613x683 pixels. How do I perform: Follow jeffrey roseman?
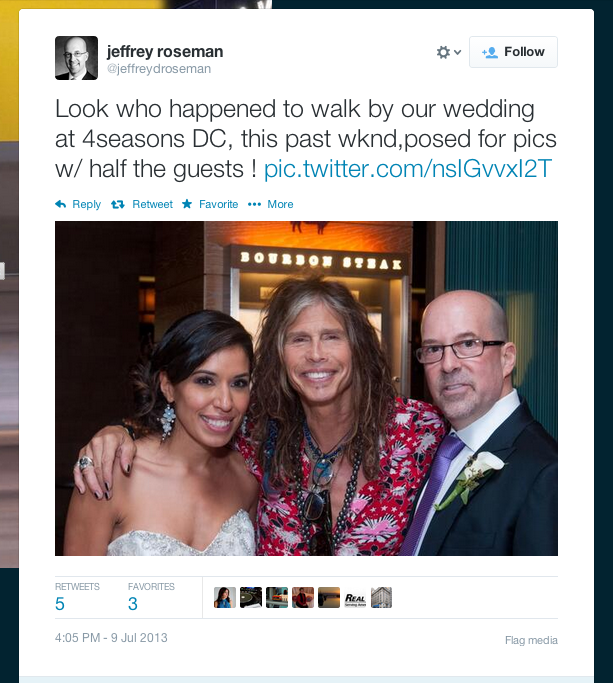coord(513,52)
